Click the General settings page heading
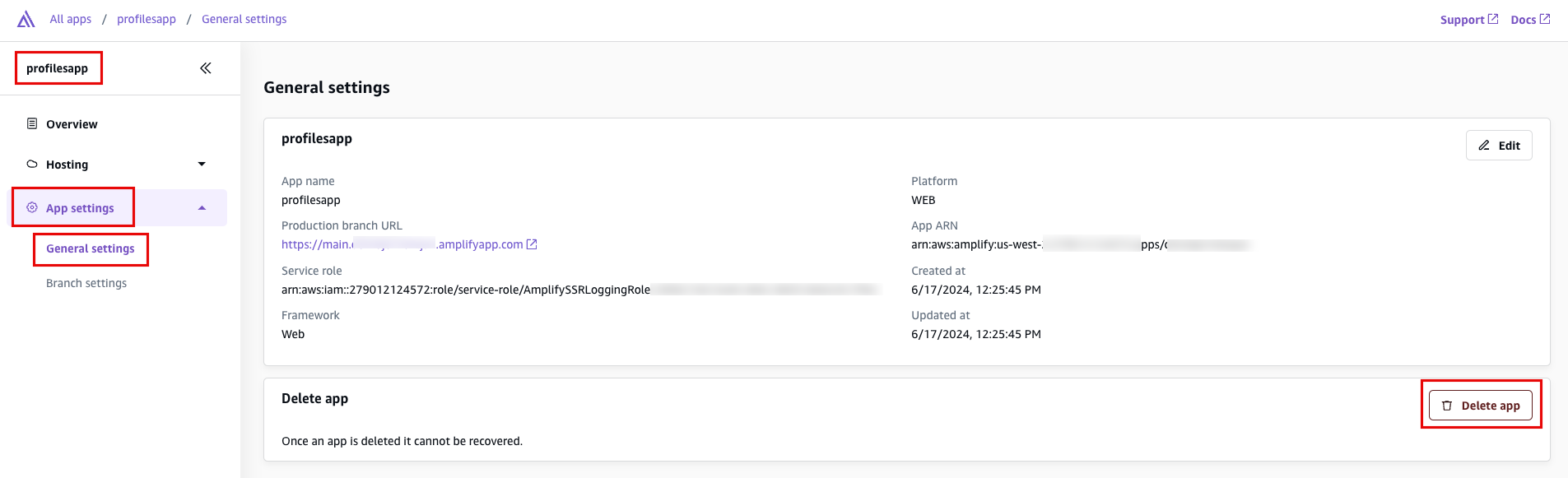1568x478 pixels. coord(327,87)
